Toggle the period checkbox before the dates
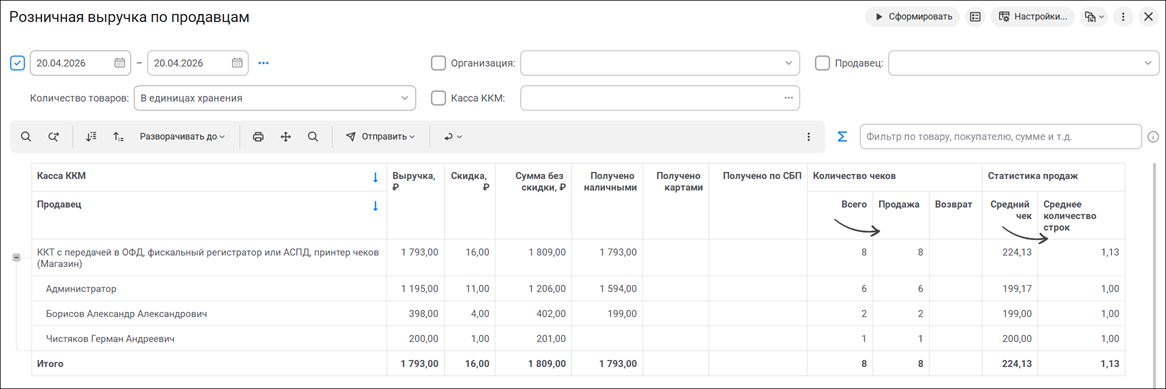The width and height of the screenshot is (1166, 389). tap(18, 63)
